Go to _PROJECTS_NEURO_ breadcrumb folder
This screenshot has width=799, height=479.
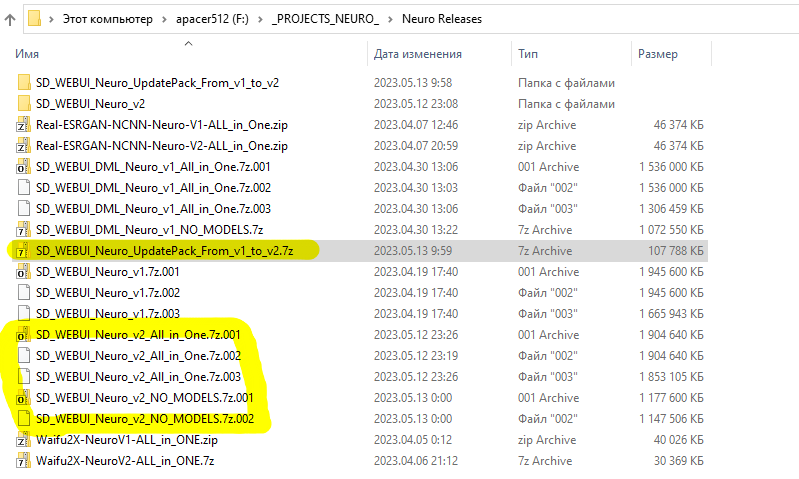[x=325, y=19]
